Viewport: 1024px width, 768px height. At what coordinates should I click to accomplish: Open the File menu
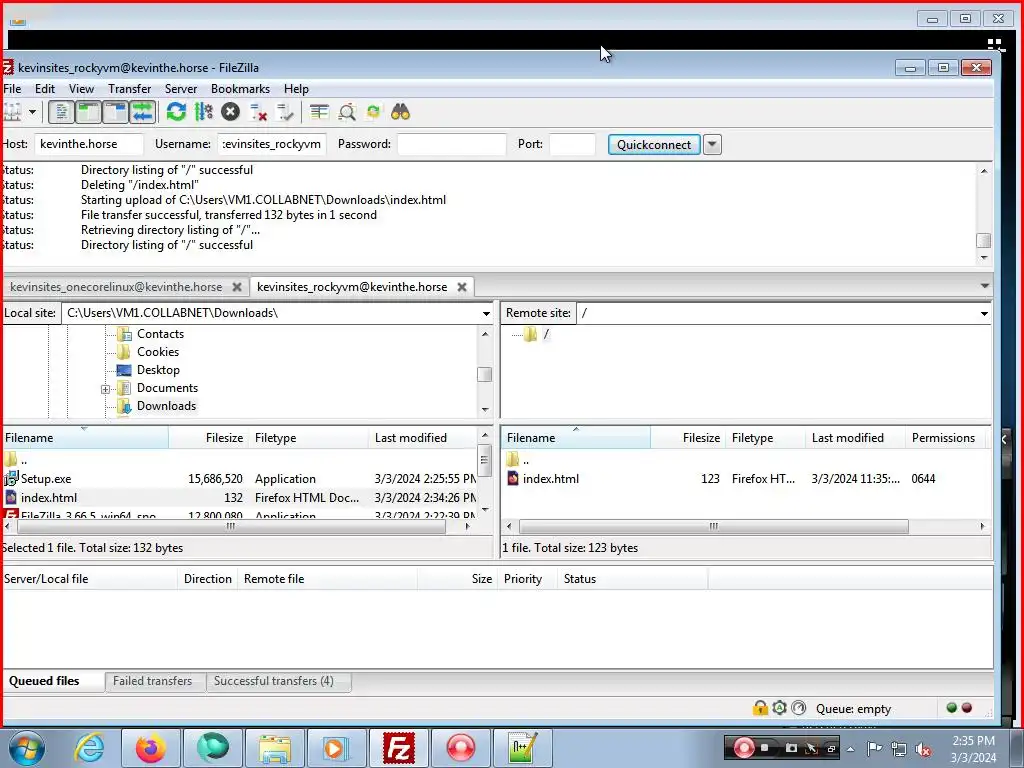tap(12, 89)
